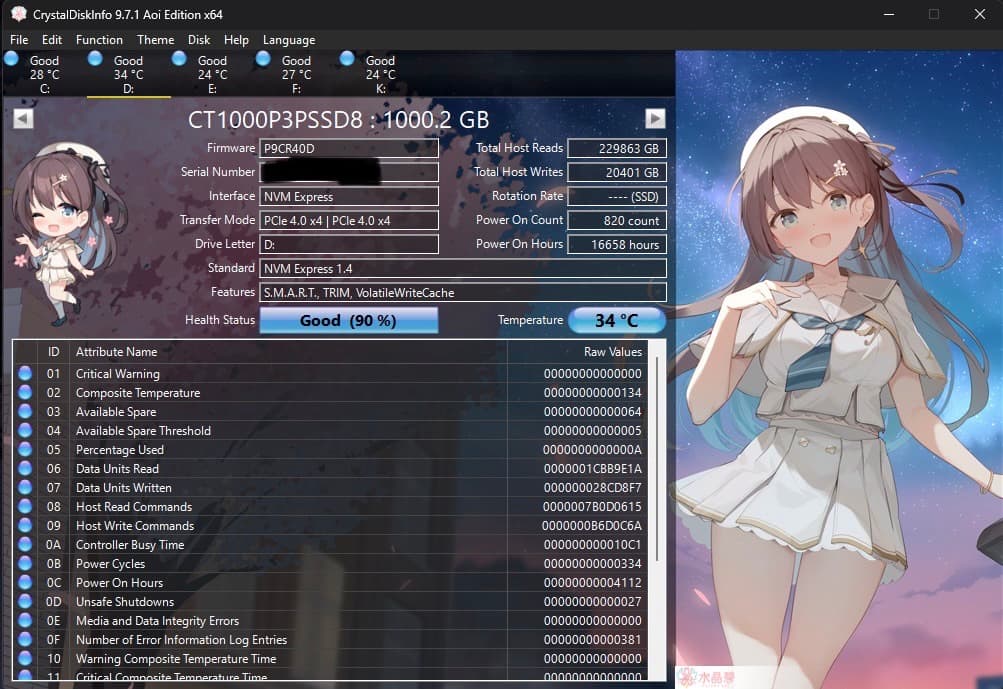The width and height of the screenshot is (1003, 689).
Task: Click the CrystalDiskInfo app icon in title bar
Action: click(x=19, y=13)
